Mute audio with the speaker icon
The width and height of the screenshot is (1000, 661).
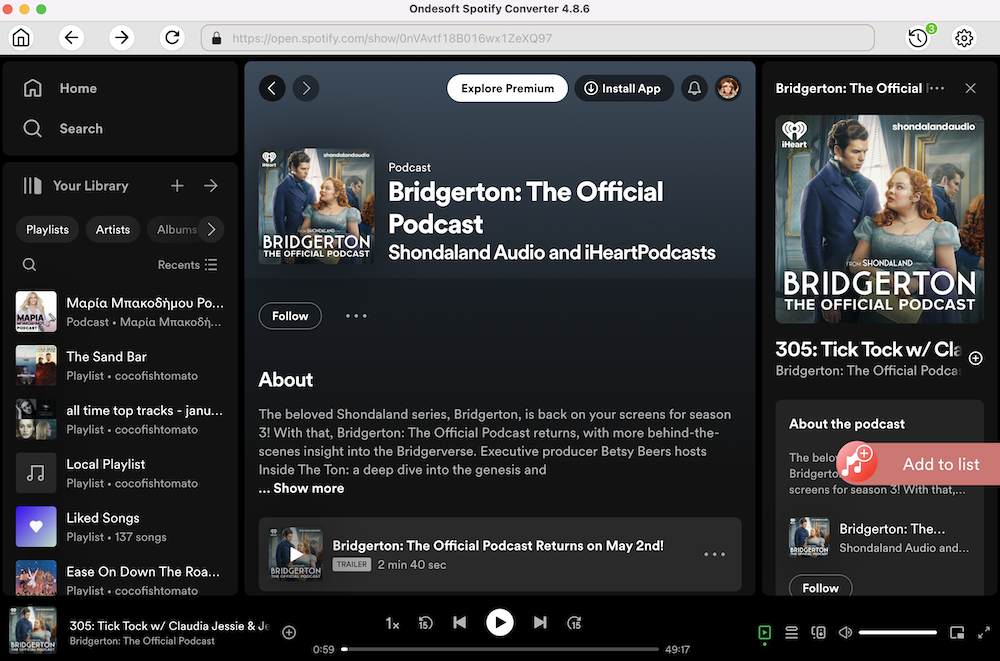tap(845, 632)
